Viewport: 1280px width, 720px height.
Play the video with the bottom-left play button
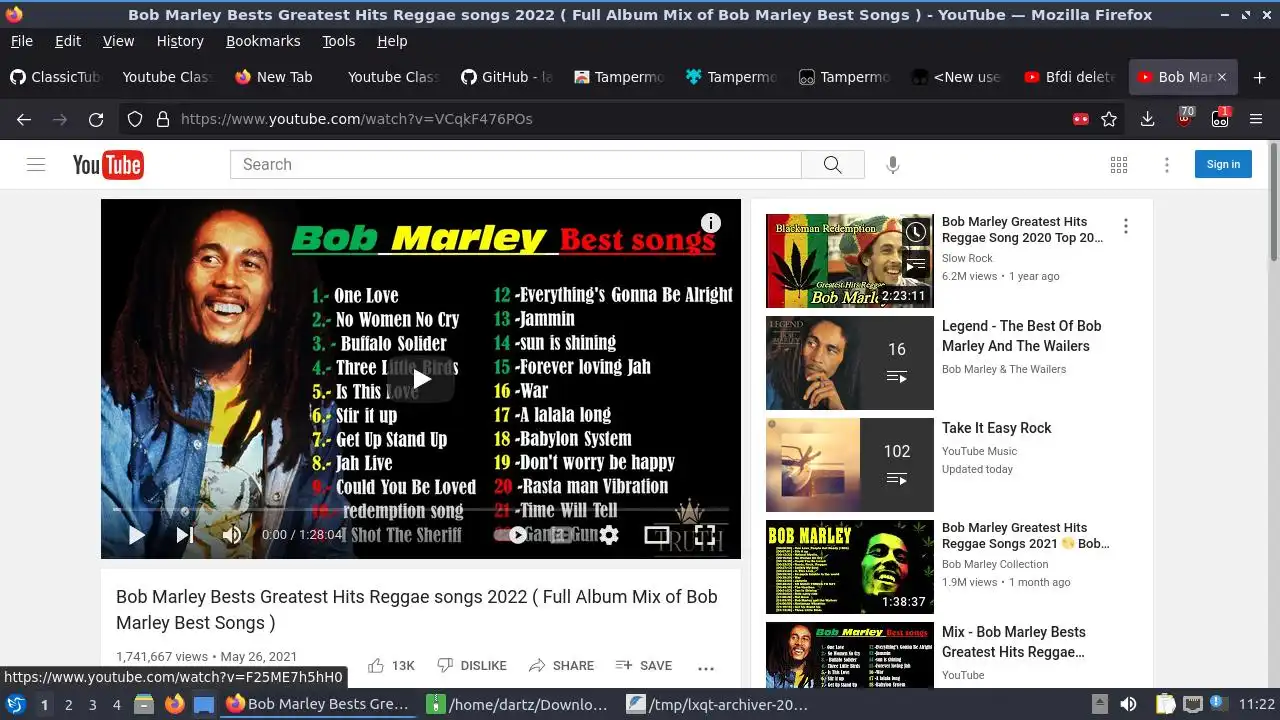click(136, 535)
